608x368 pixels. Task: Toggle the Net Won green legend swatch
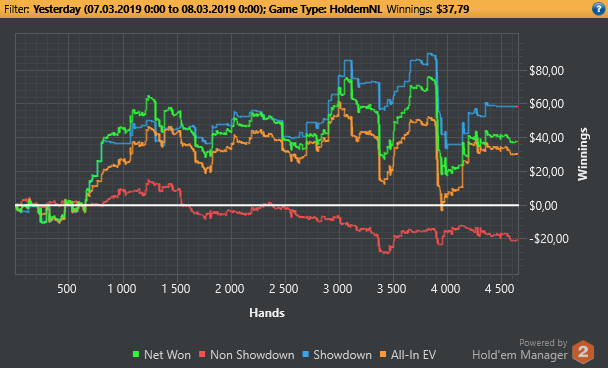136,354
